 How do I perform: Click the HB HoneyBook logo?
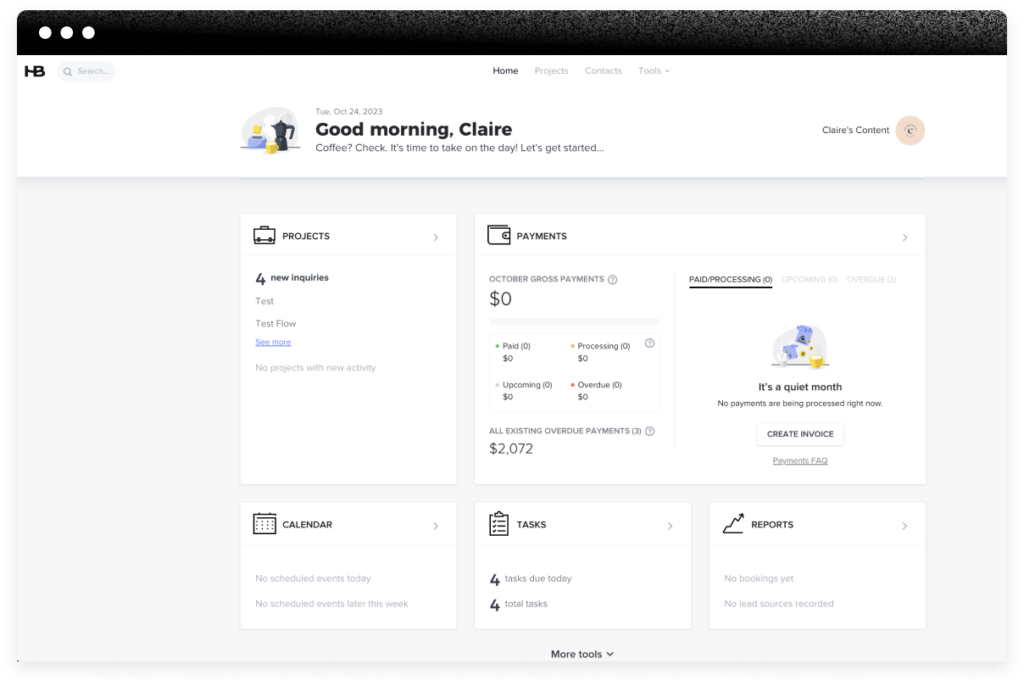[35, 71]
